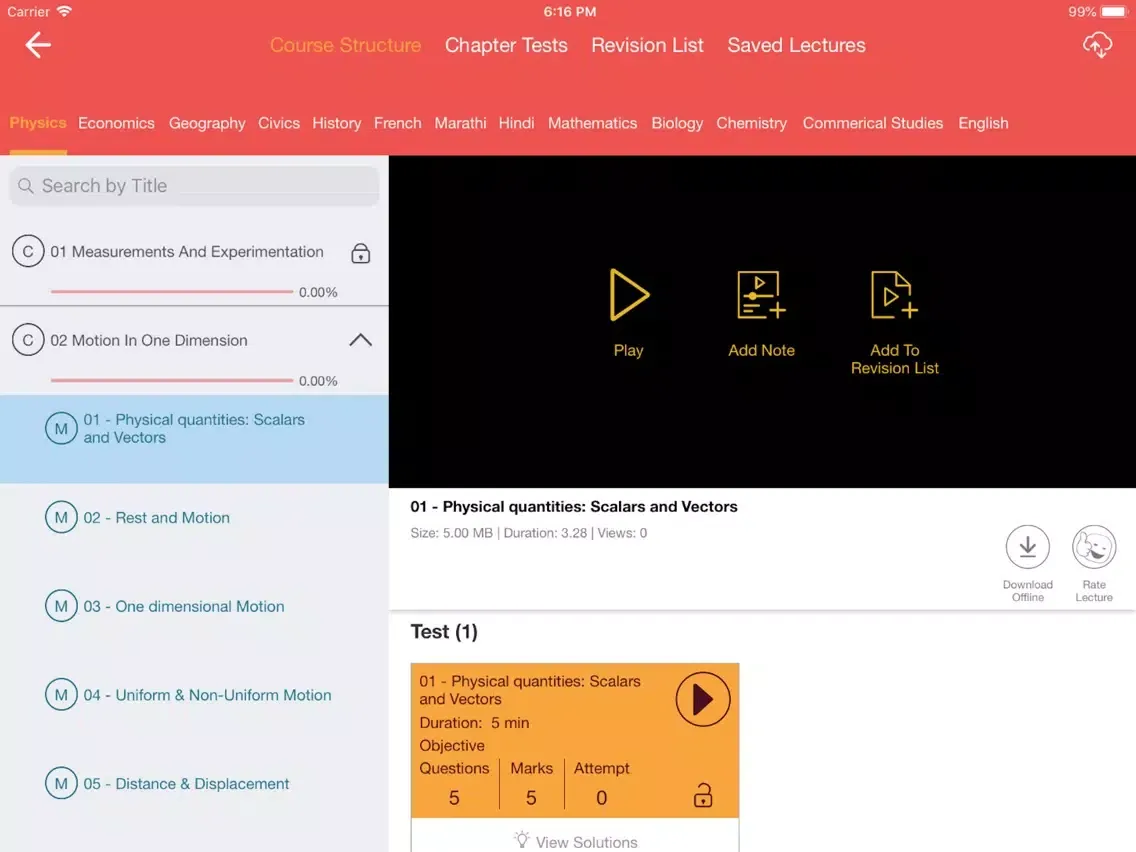Select the English subject tab
This screenshot has width=1136, height=852.
tap(982, 123)
